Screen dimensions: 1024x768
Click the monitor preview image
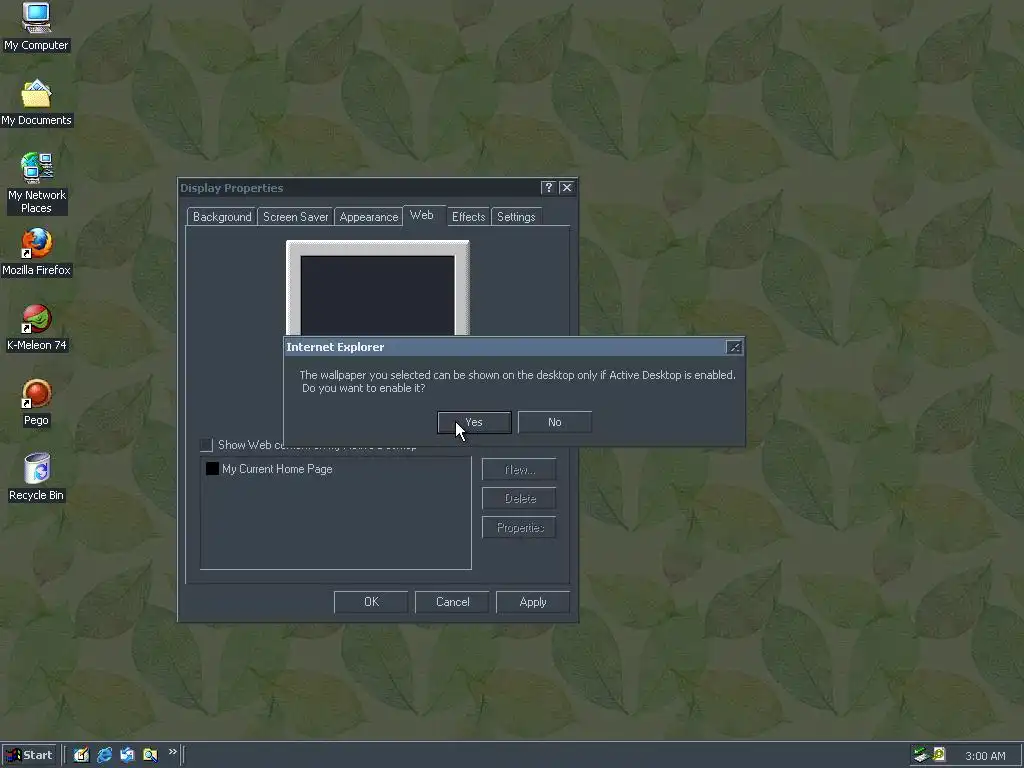tap(377, 288)
